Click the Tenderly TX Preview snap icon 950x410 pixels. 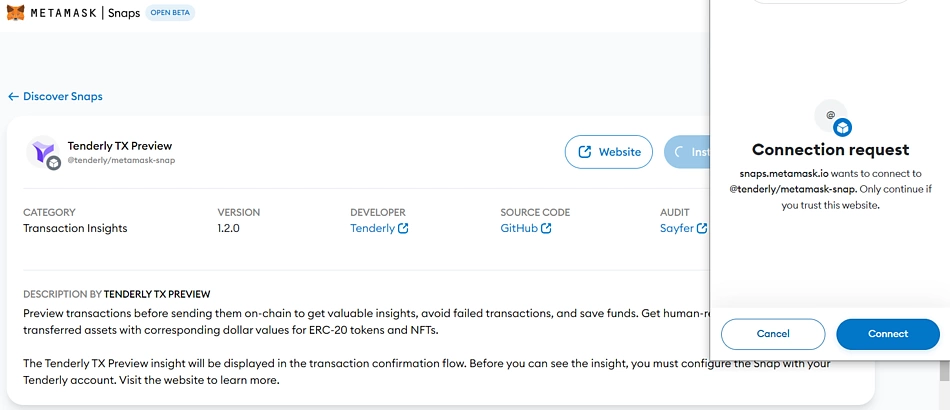(x=44, y=152)
